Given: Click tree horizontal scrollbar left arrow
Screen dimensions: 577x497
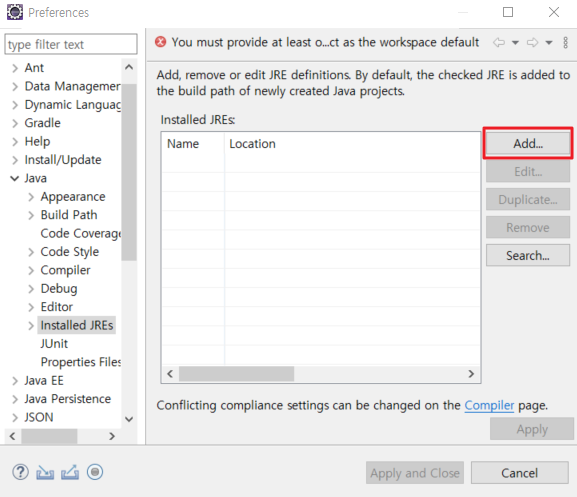Looking at the screenshot, I should (x=13, y=436).
